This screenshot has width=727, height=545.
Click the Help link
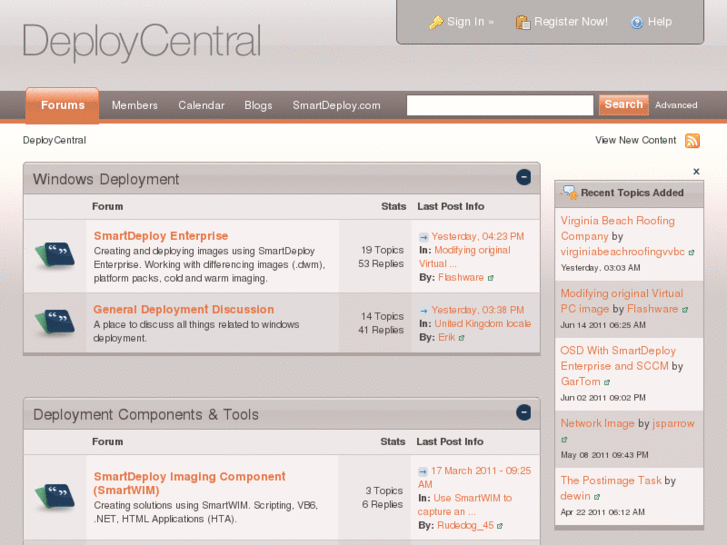[x=660, y=22]
